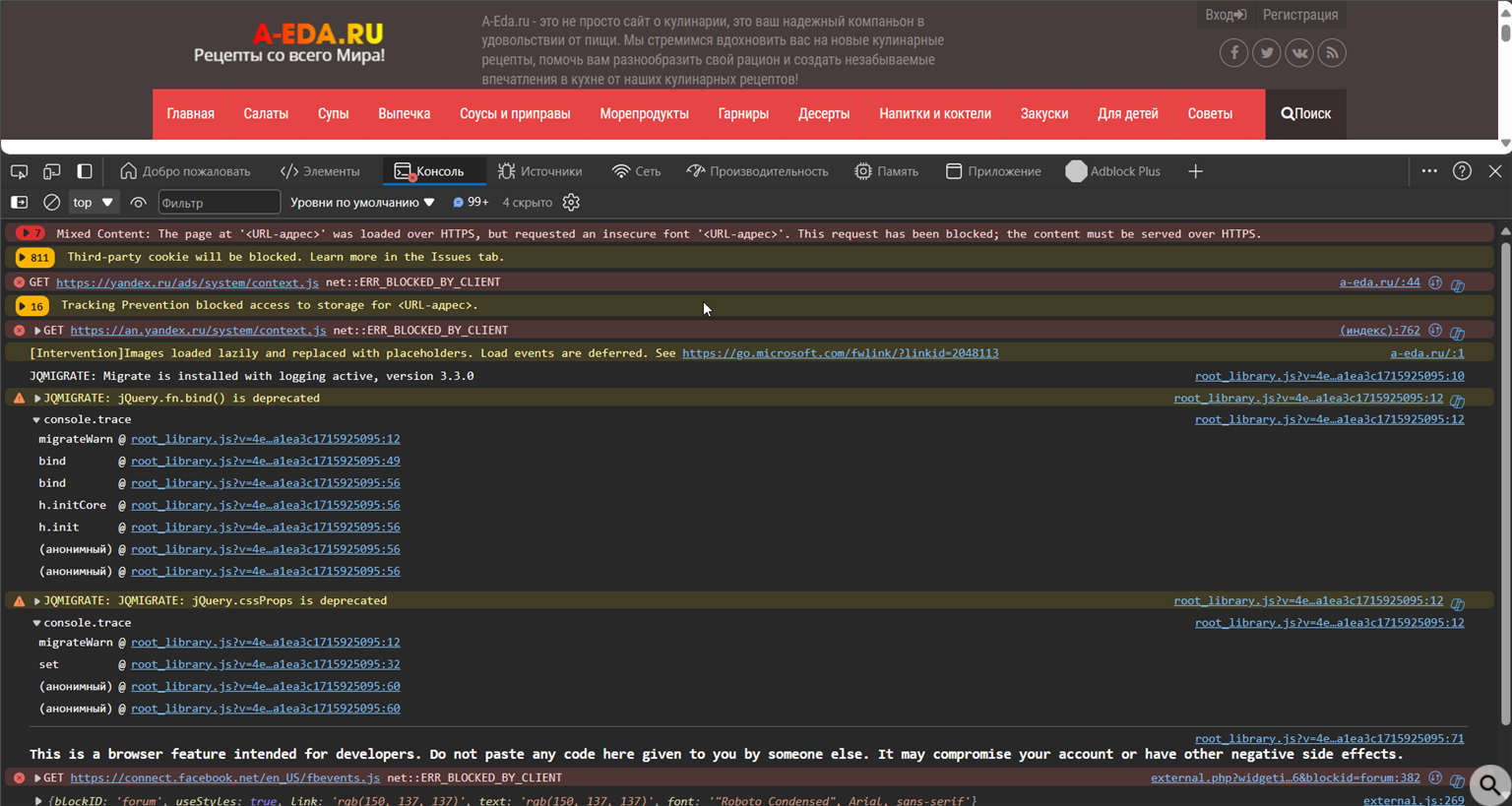Click the copilot icon on fbevents.js error row

click(x=1458, y=780)
